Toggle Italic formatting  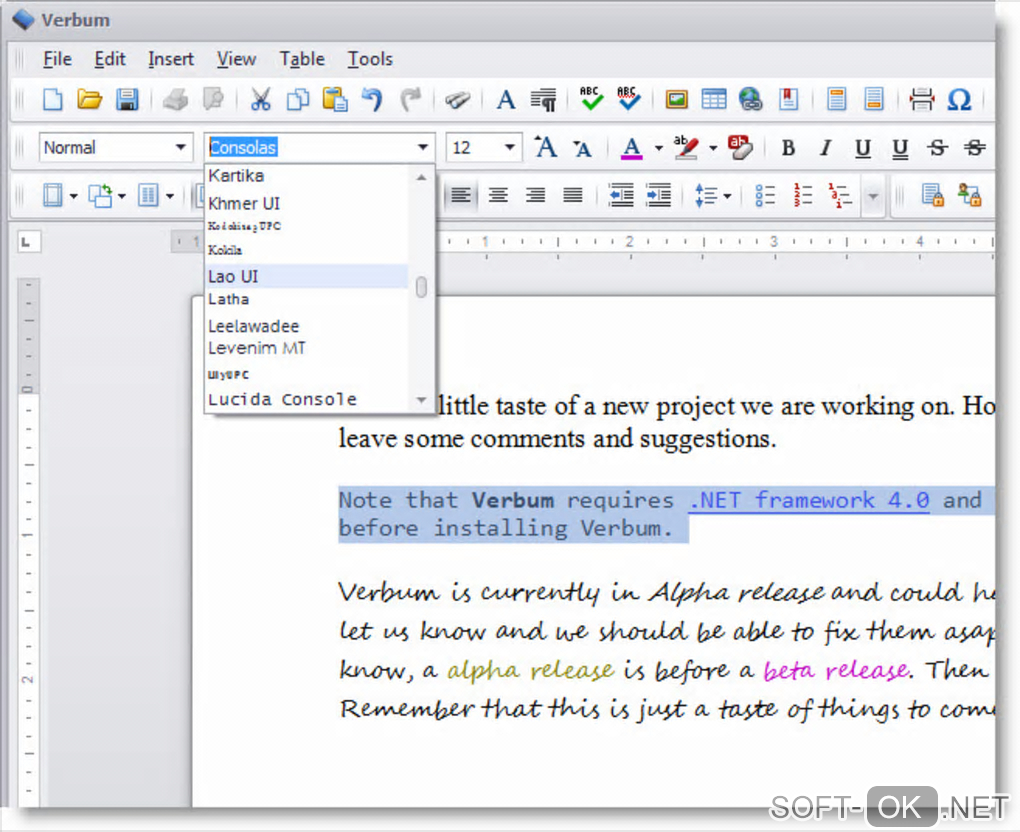[x=825, y=148]
